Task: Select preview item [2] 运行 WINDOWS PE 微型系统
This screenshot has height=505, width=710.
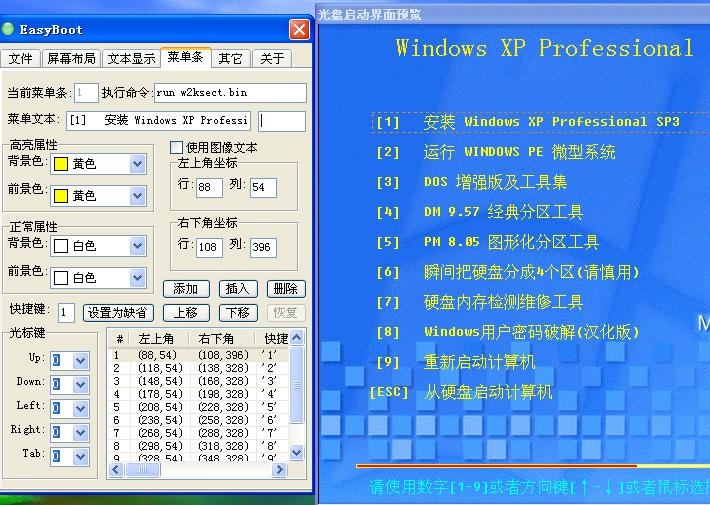Action: coord(496,152)
